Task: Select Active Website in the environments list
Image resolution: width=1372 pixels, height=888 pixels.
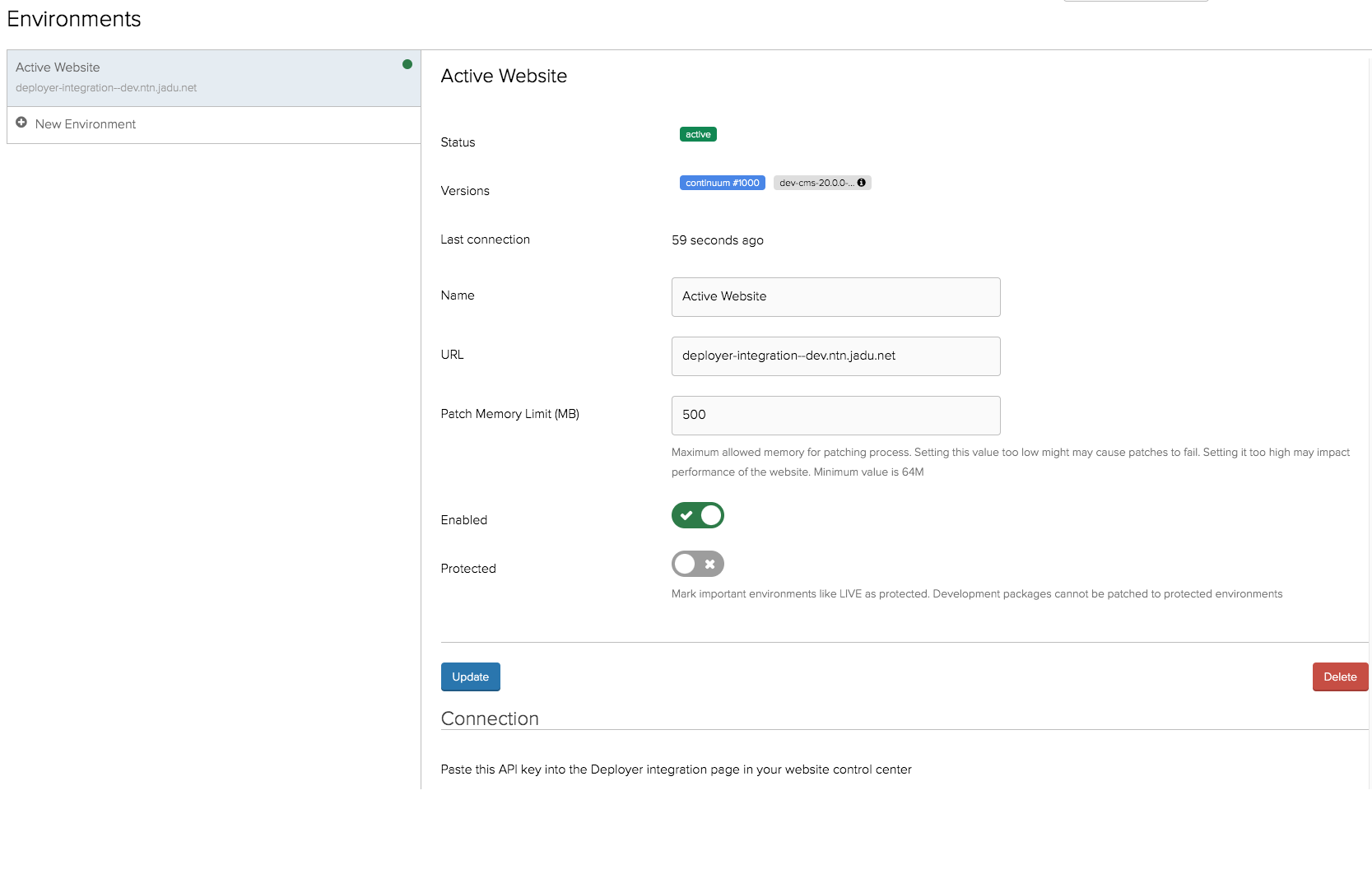Action: pyautogui.click(x=214, y=78)
